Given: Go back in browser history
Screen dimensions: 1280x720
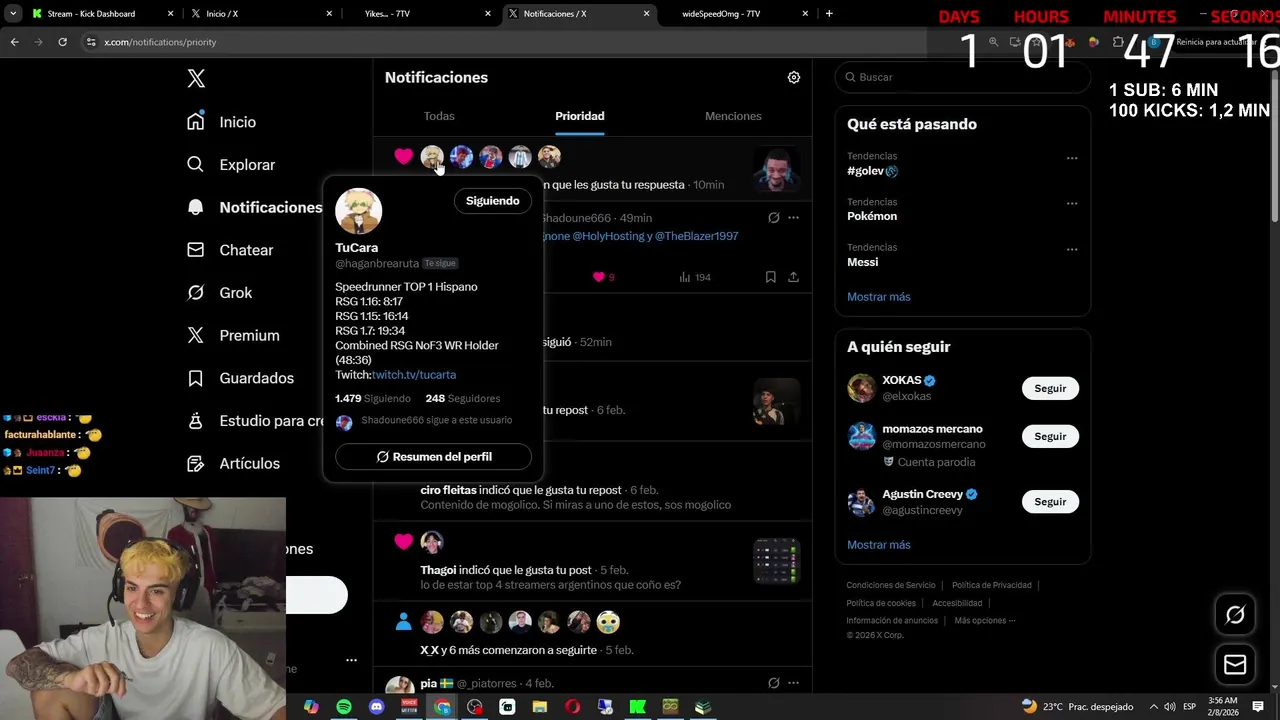Looking at the screenshot, I should tap(14, 42).
